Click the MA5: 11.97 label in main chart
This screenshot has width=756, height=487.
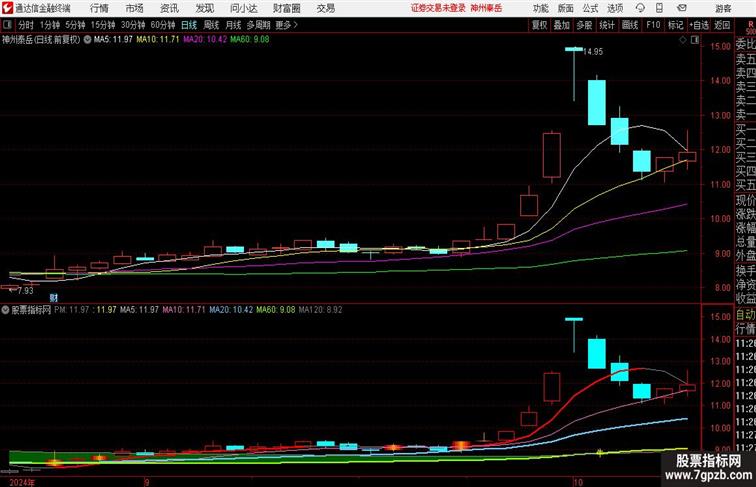click(113, 40)
